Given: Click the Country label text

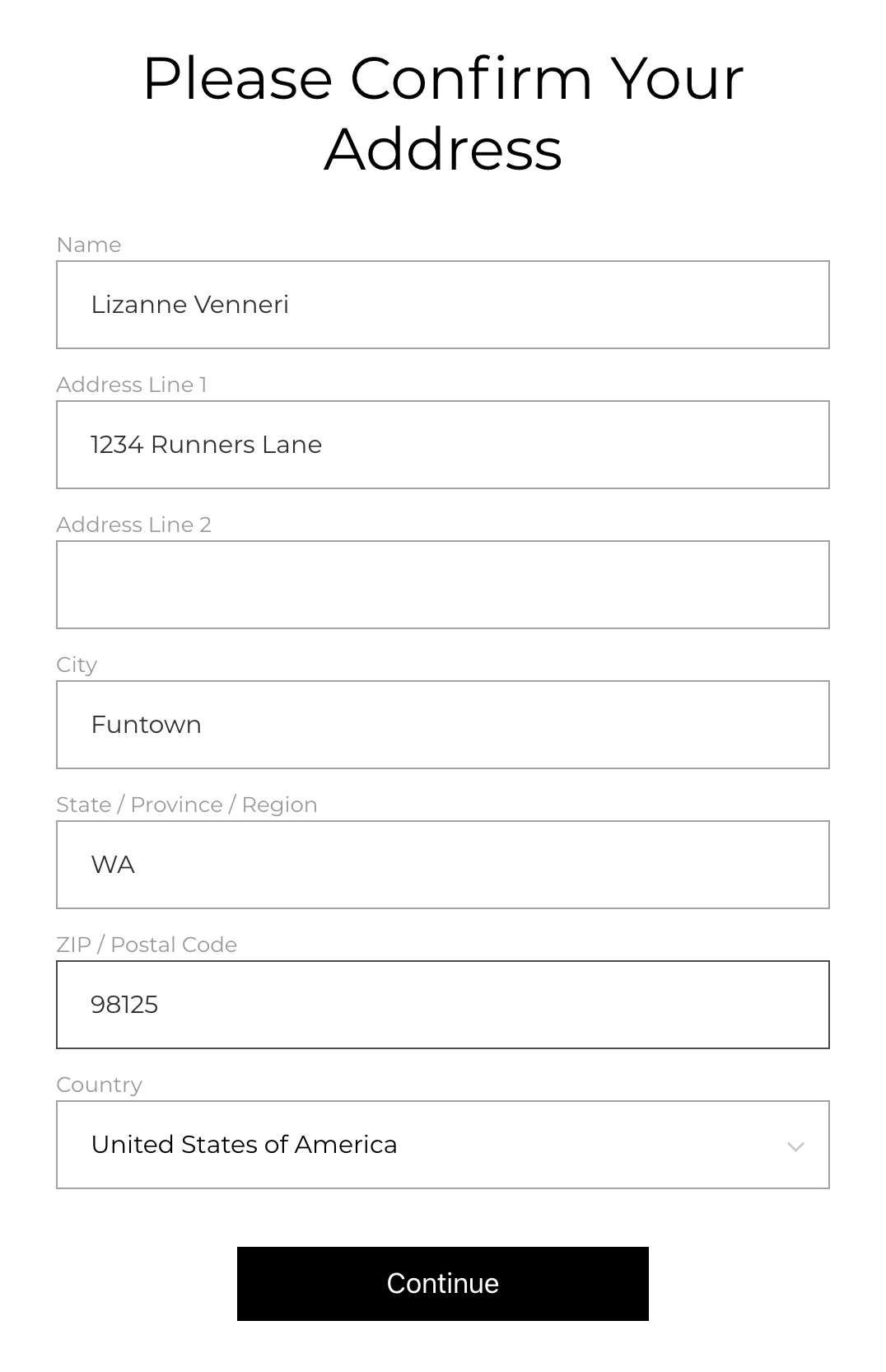Looking at the screenshot, I should tap(100, 1085).
